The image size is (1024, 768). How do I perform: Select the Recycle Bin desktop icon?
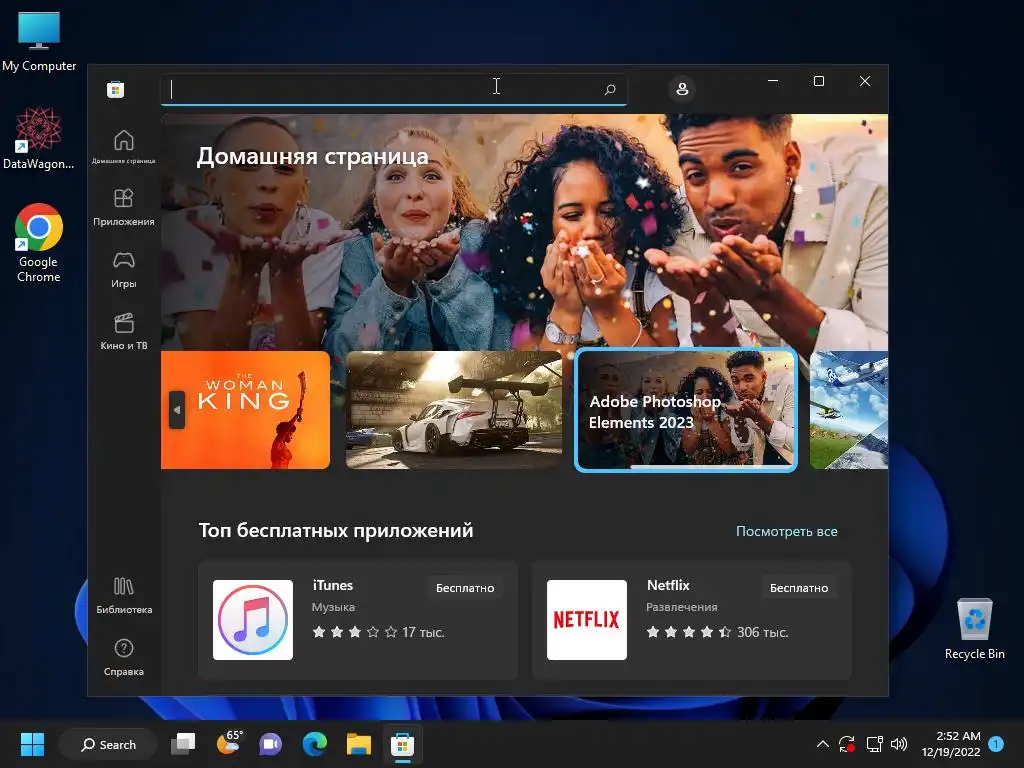pos(974,629)
